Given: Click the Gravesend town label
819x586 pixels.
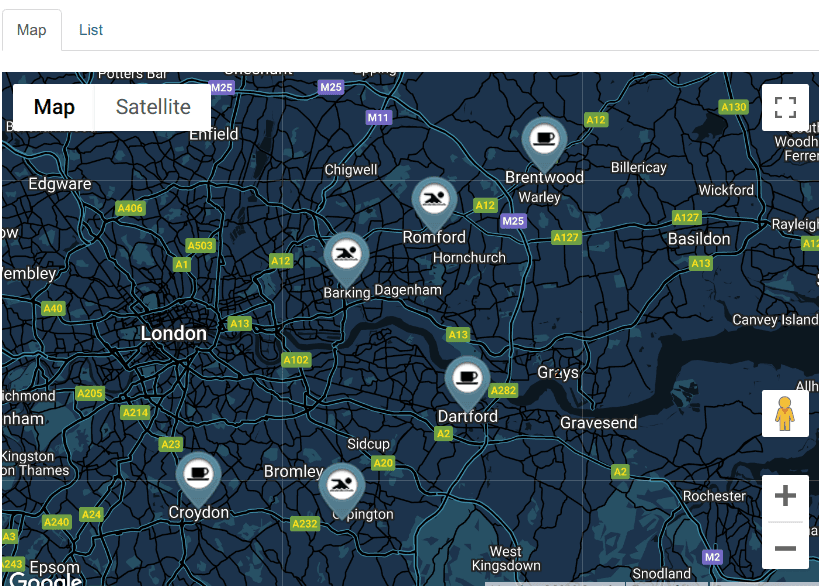Looking at the screenshot, I should click(599, 423).
